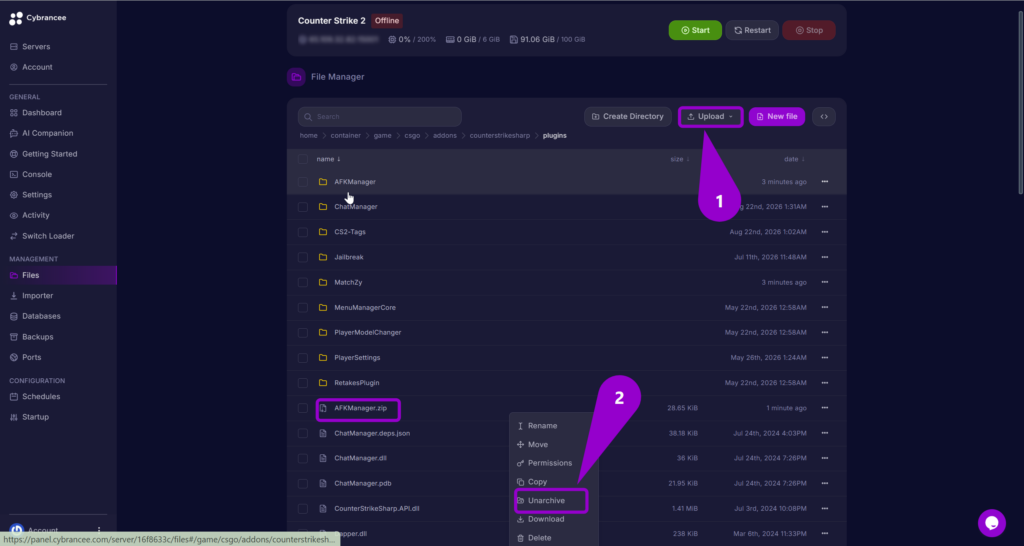
Task: Click the account avatar icon at bottom
Action: click(17, 530)
